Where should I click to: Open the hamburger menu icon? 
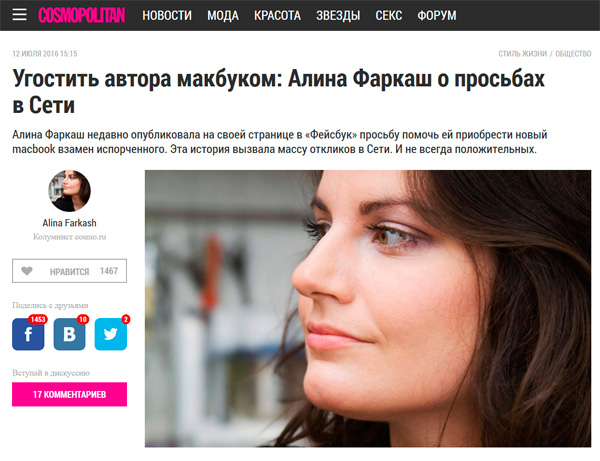point(19,15)
